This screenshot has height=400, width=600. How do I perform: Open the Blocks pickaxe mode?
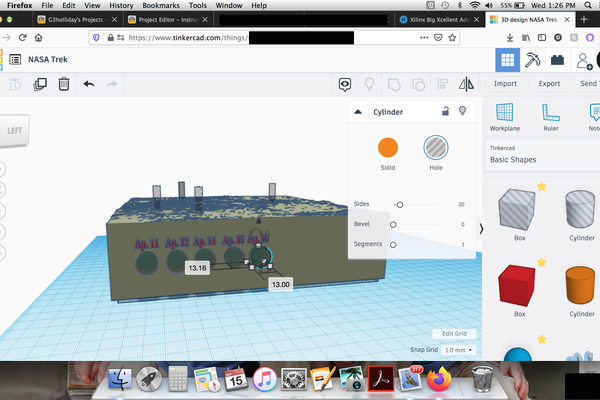click(532, 60)
